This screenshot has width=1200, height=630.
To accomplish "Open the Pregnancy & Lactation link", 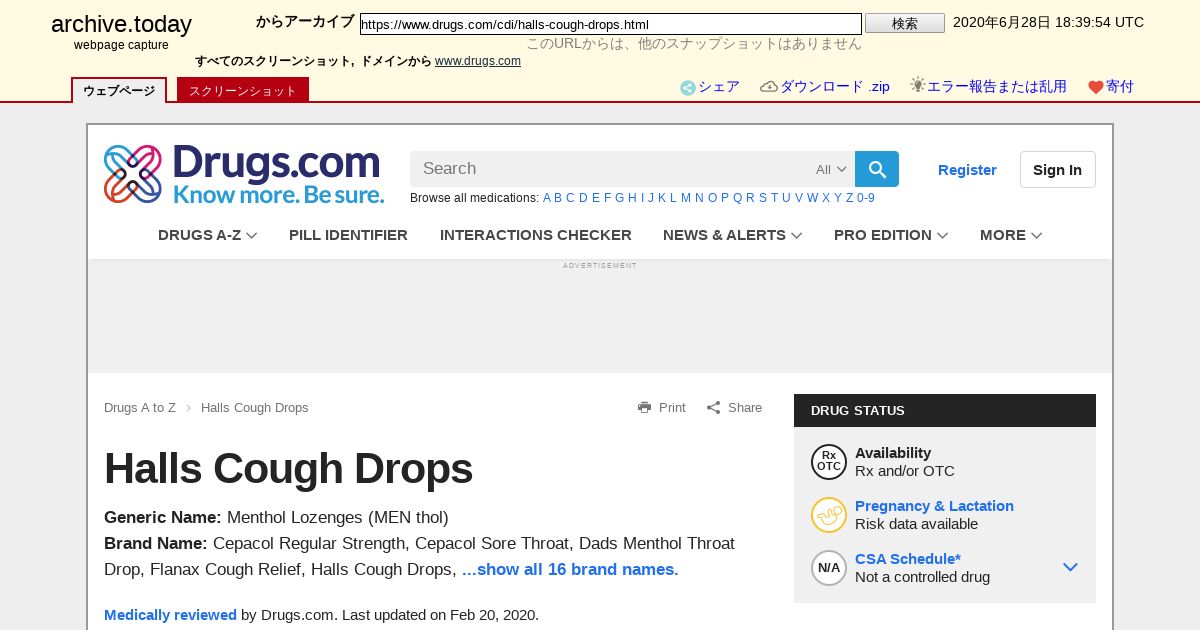I will click(x=934, y=506).
